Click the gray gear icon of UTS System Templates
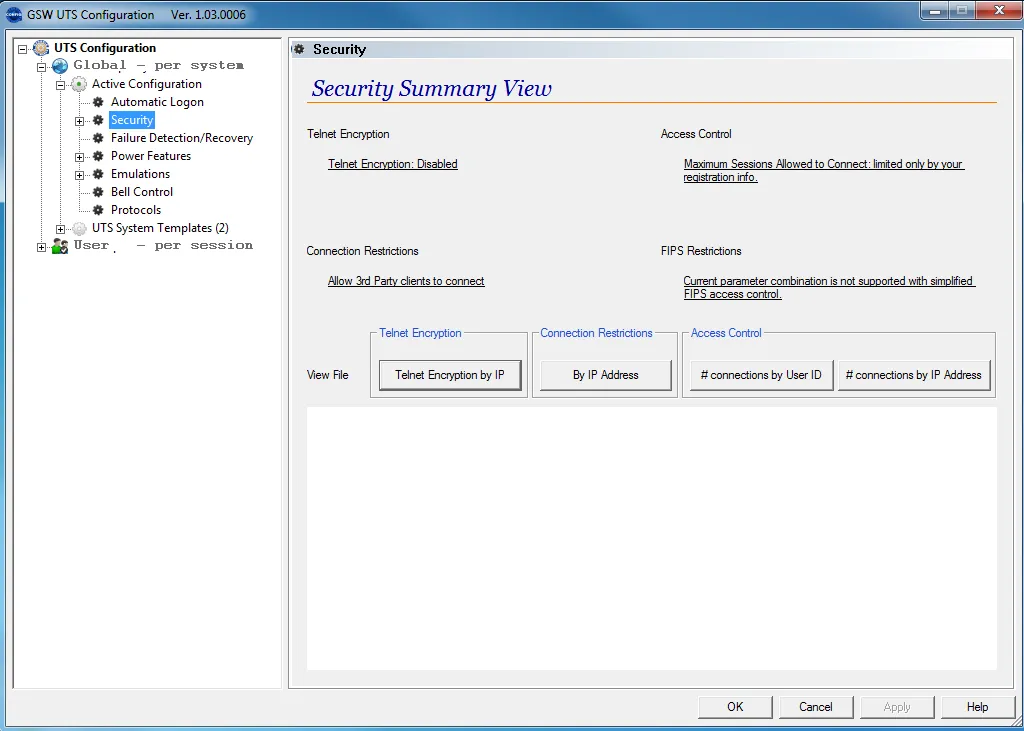This screenshot has width=1024, height=731. [x=79, y=228]
